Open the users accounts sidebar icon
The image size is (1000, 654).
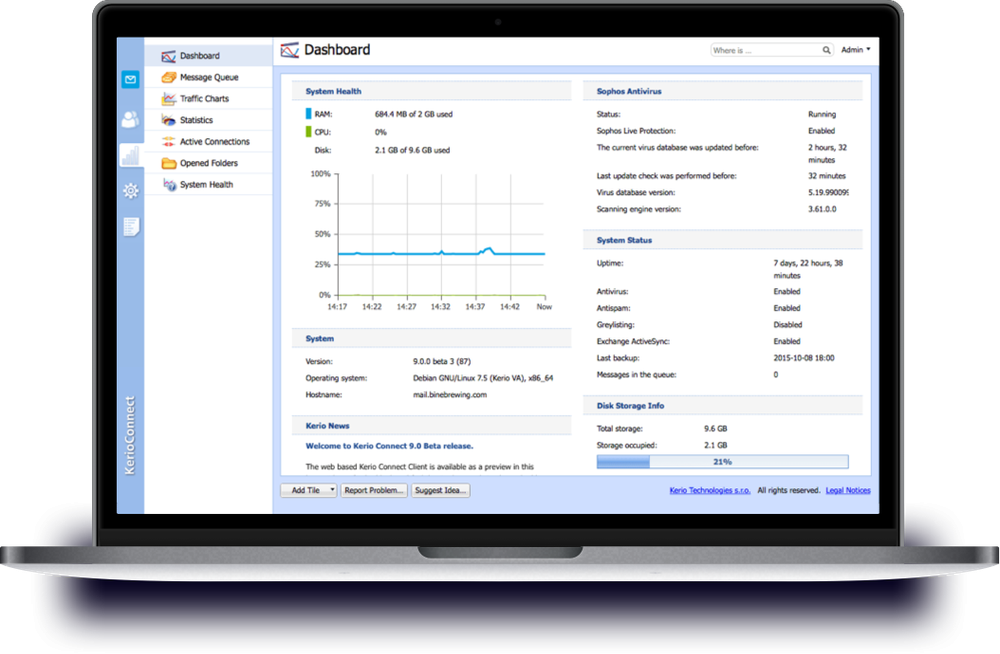click(x=131, y=119)
